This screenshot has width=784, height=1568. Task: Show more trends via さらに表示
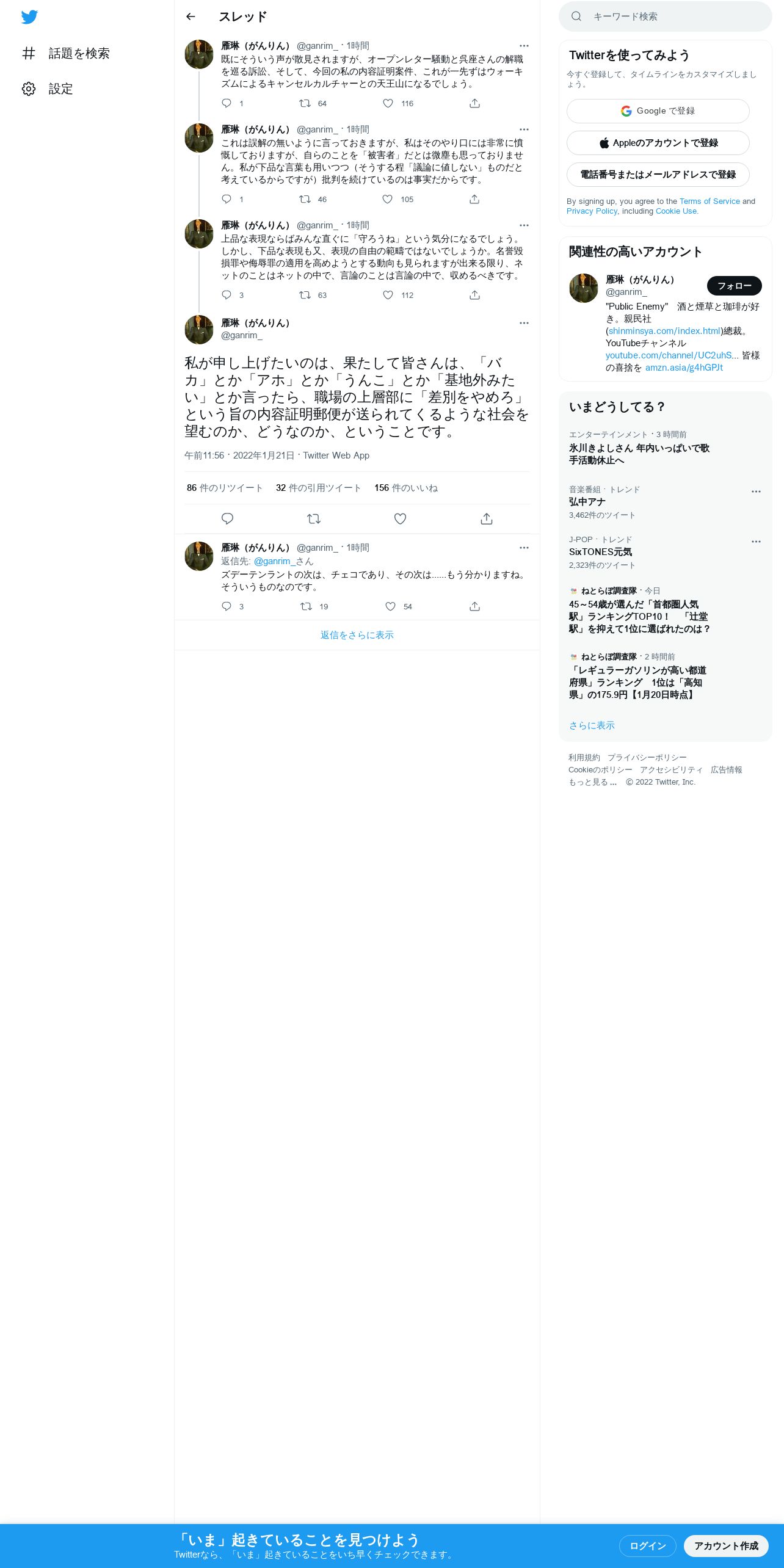click(x=592, y=725)
